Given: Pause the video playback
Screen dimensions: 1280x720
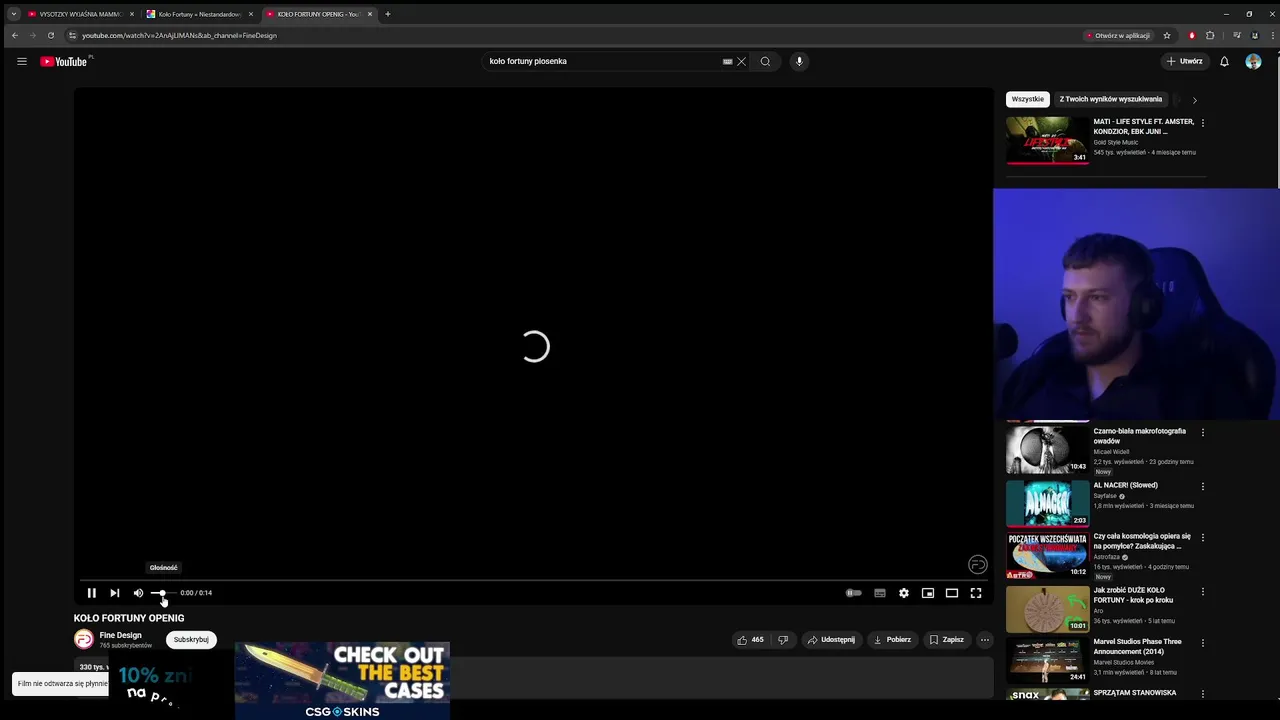Looking at the screenshot, I should click(x=91, y=593).
